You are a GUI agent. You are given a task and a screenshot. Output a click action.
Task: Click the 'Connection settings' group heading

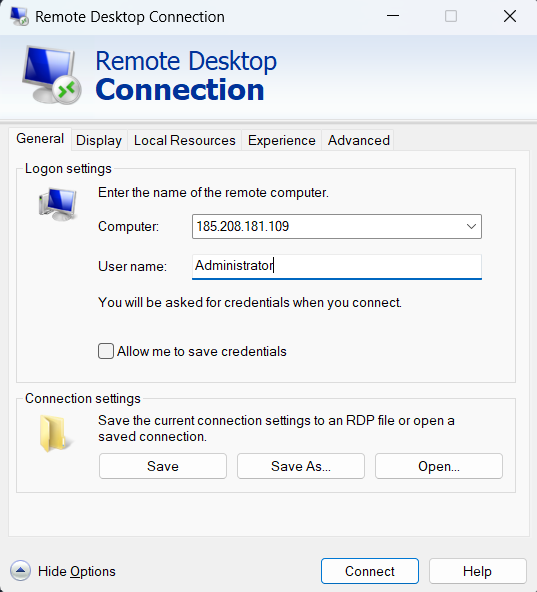pyautogui.click(x=83, y=399)
